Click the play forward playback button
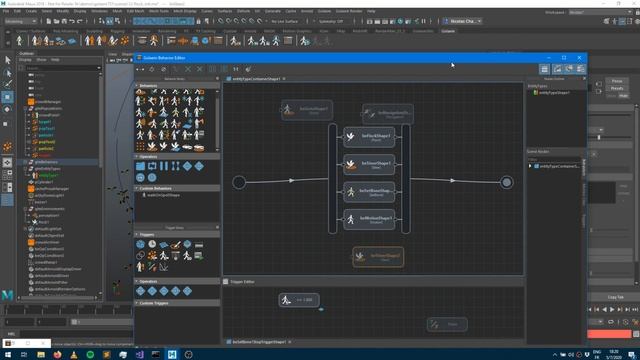The image size is (640, 360). click(612, 309)
